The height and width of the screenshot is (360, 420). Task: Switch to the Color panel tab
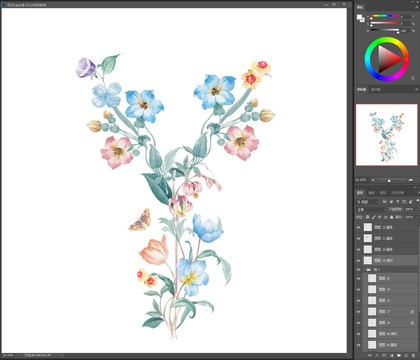[360, 7]
